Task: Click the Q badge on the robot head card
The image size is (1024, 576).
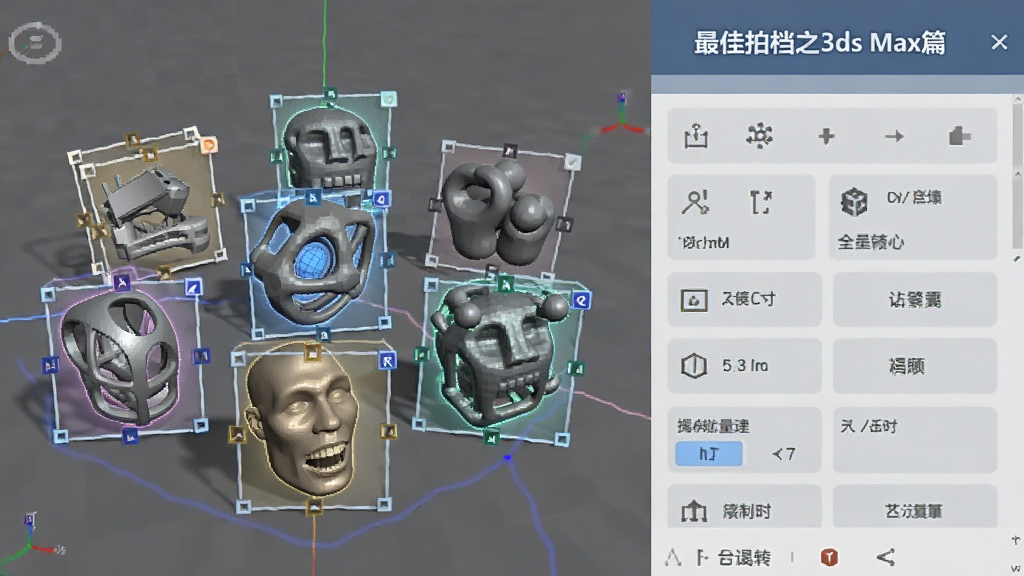Action: 581,300
